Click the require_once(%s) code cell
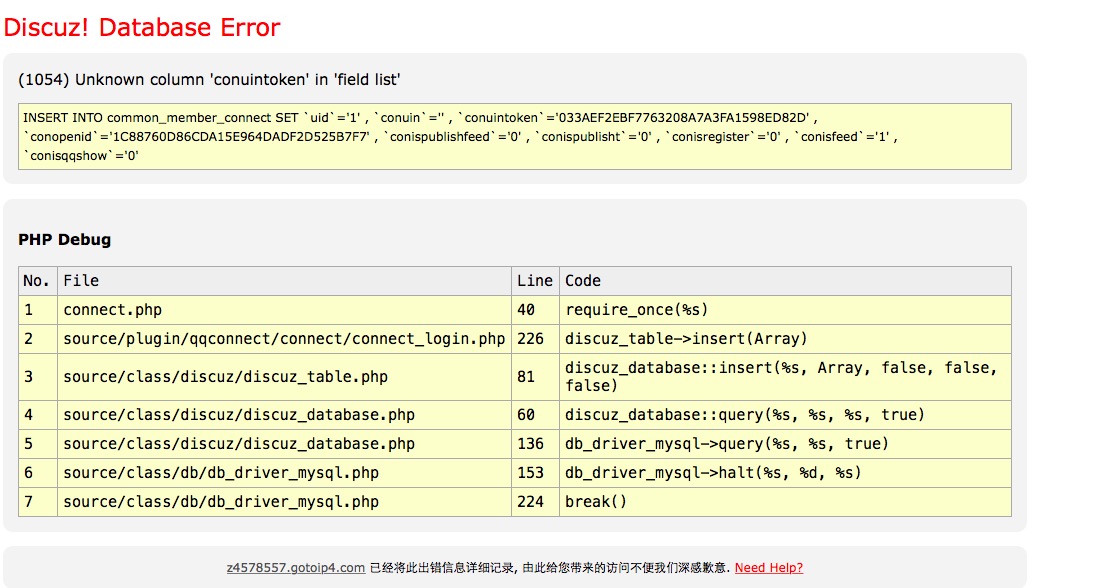Image resolution: width=1096 pixels, height=588 pixels. [637, 310]
